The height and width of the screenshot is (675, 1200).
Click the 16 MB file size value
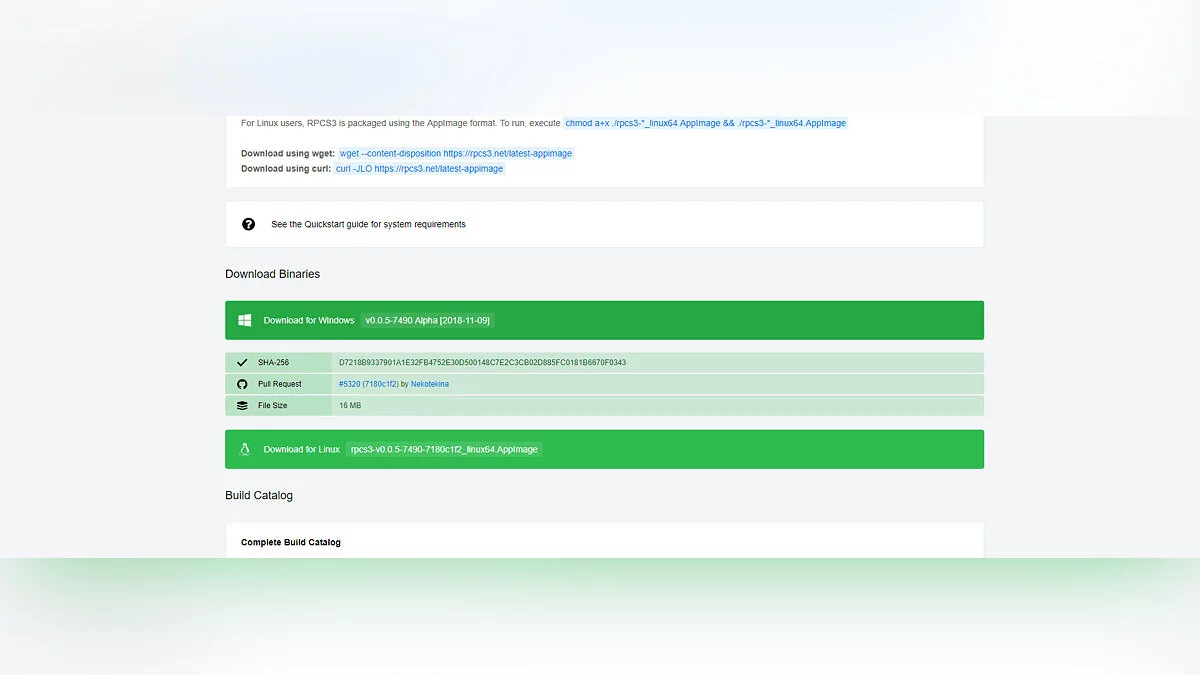[x=350, y=406]
